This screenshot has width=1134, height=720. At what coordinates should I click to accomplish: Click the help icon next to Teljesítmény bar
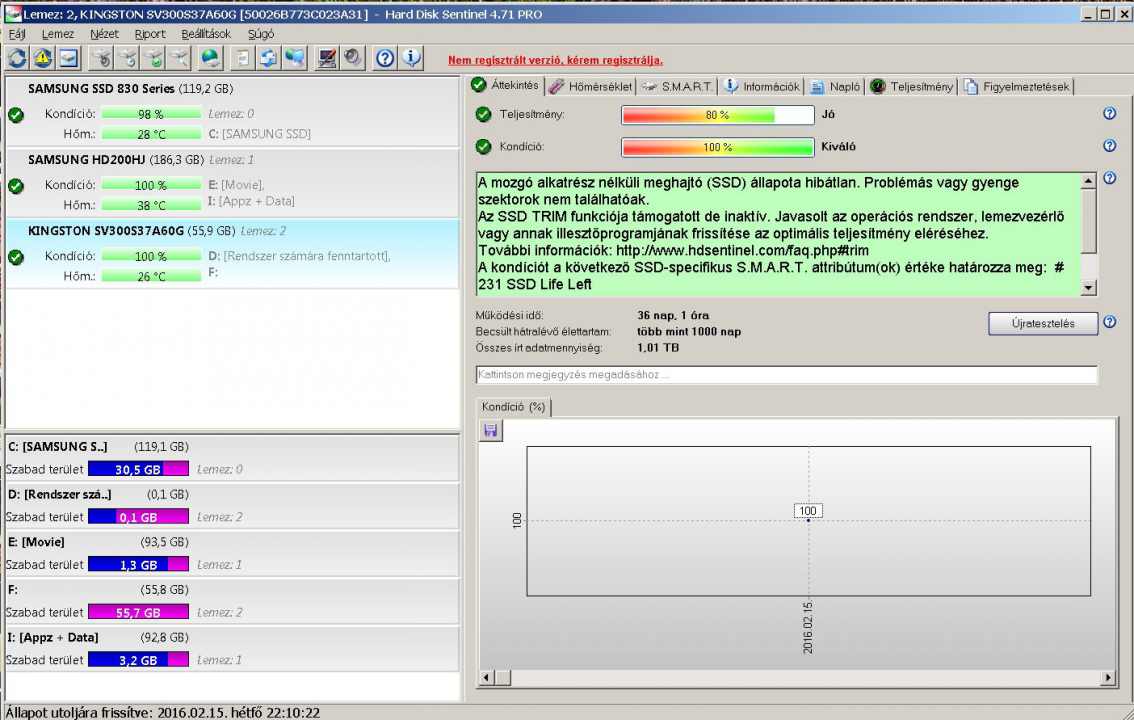pos(1109,113)
